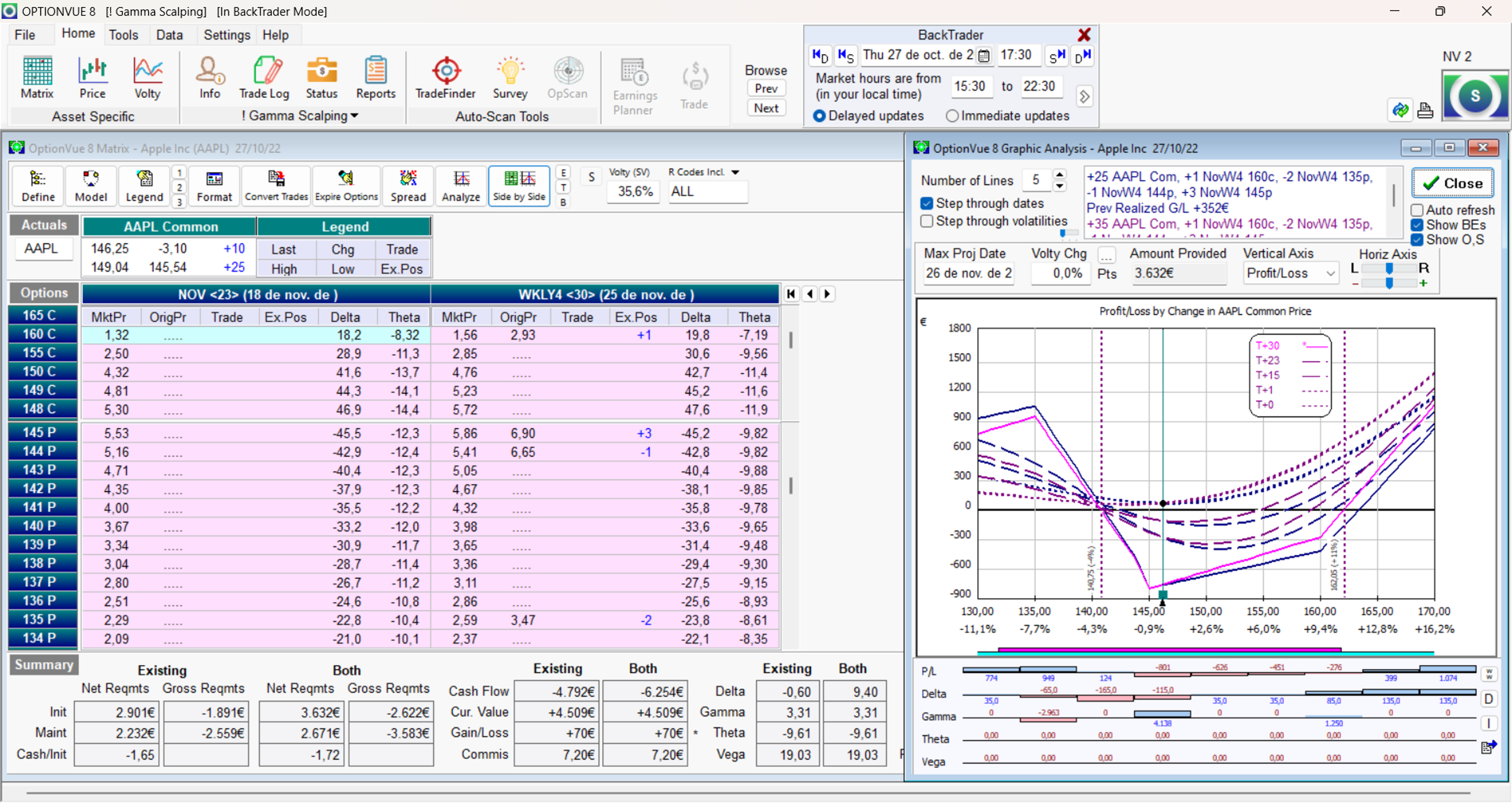Image resolution: width=1512 pixels, height=803 pixels.
Task: Show previous expiration columns
Action: point(810,294)
